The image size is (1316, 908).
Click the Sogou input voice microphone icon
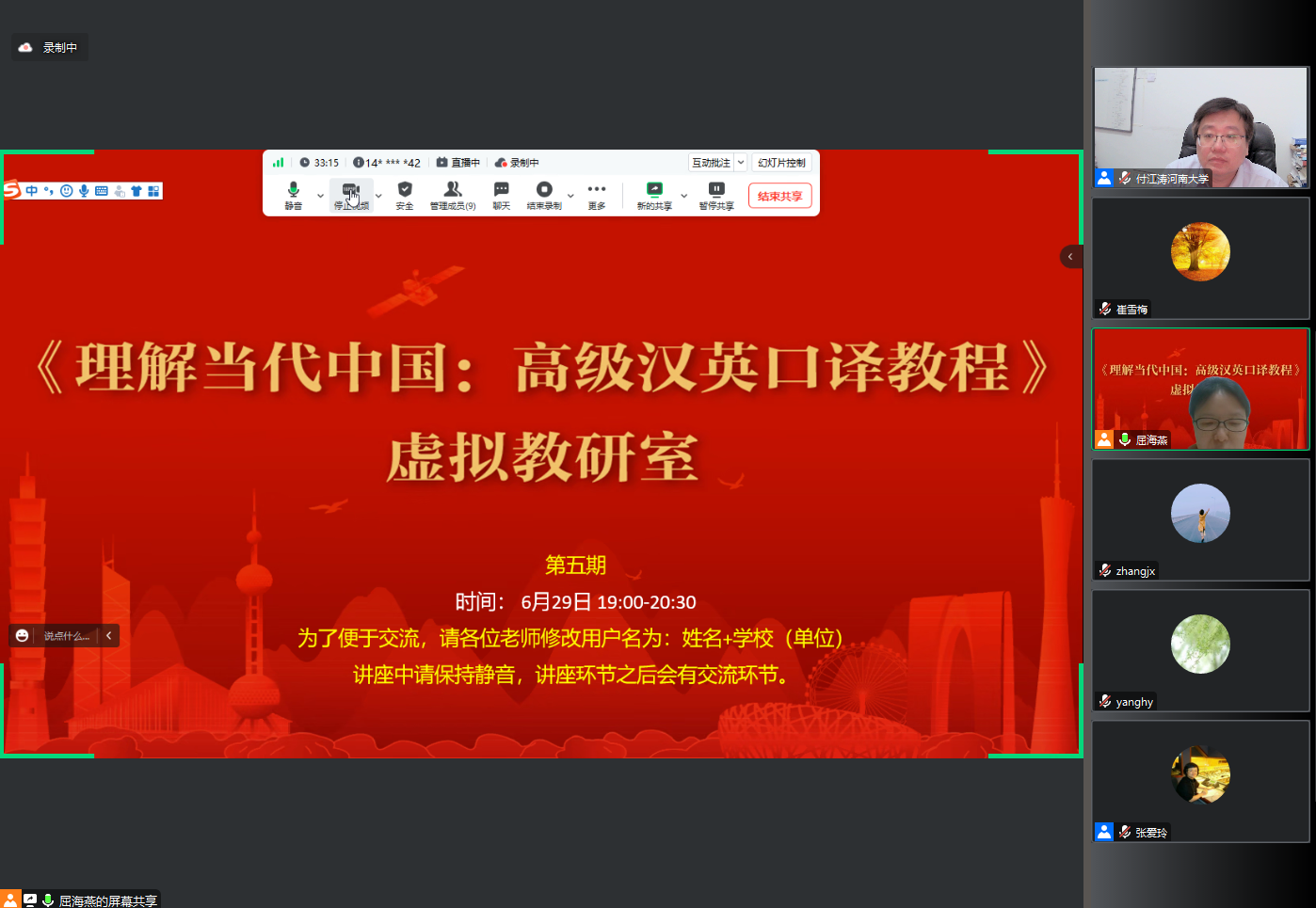point(84,191)
